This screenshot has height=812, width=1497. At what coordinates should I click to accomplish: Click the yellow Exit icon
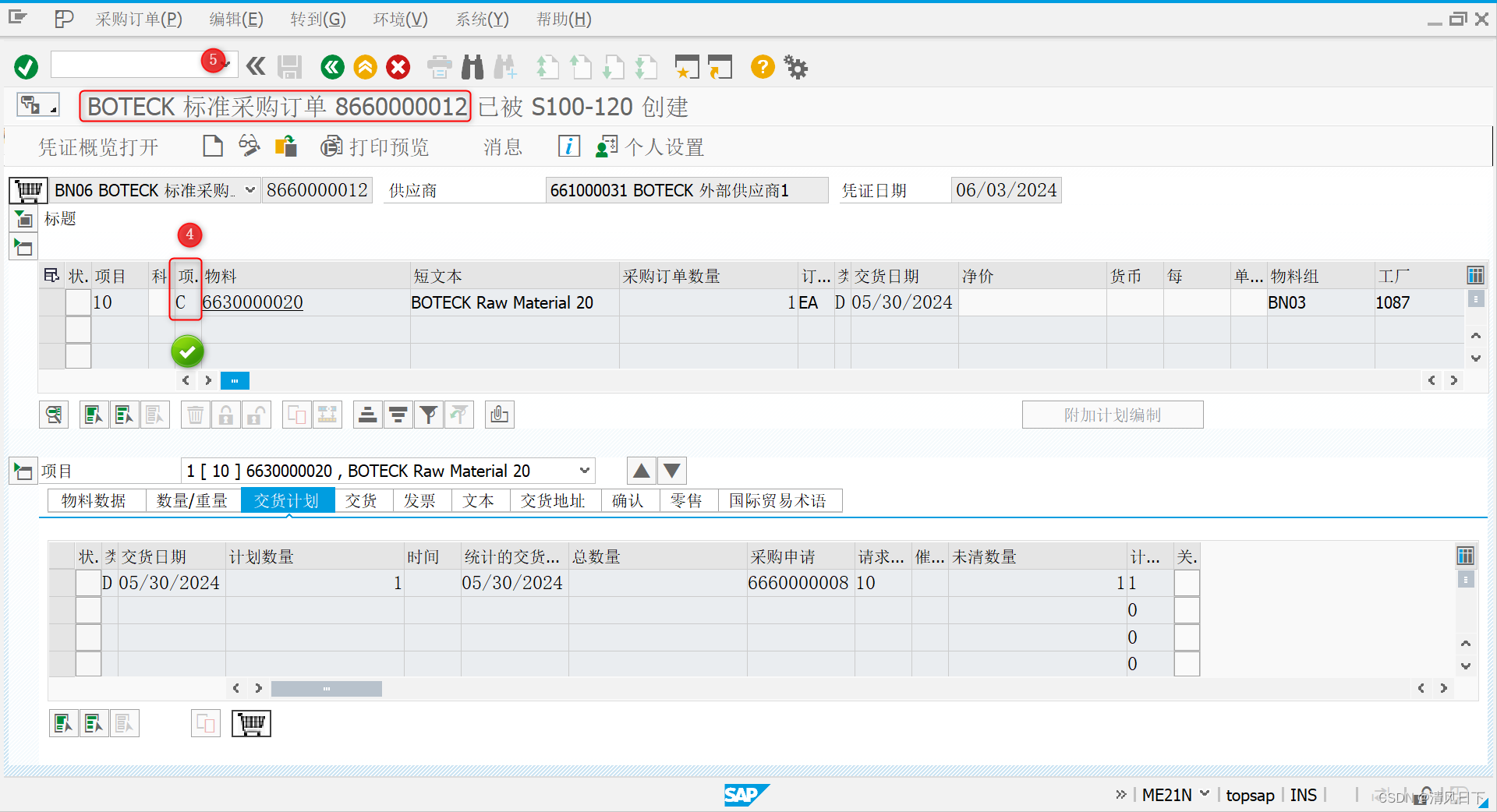365,67
